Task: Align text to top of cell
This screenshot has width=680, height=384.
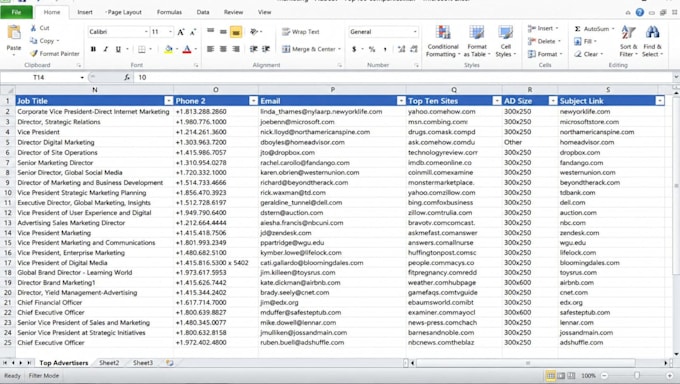Action: 210,31
